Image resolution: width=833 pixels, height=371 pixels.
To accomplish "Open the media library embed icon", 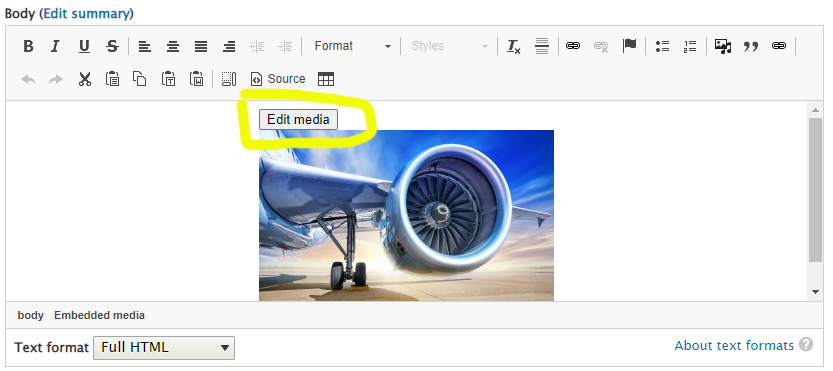I will tap(722, 46).
